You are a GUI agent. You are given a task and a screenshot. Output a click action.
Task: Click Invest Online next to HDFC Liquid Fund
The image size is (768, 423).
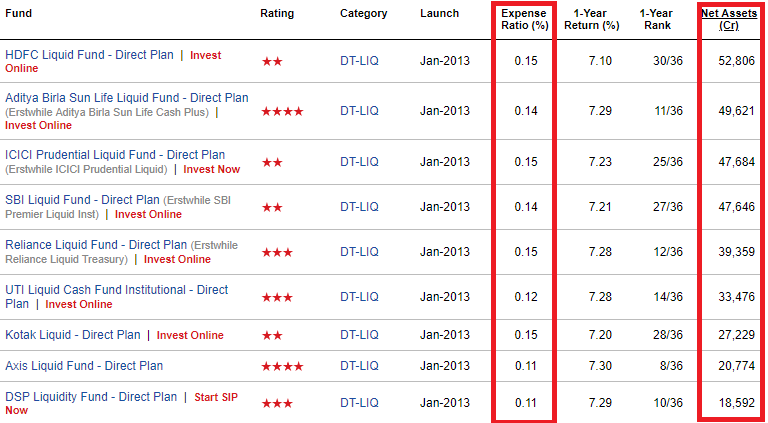(x=113, y=62)
